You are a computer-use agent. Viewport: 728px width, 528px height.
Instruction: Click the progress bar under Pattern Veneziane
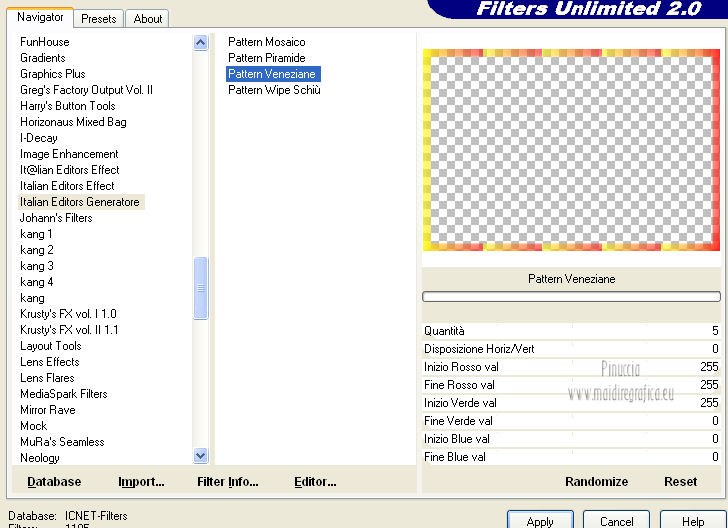point(572,296)
